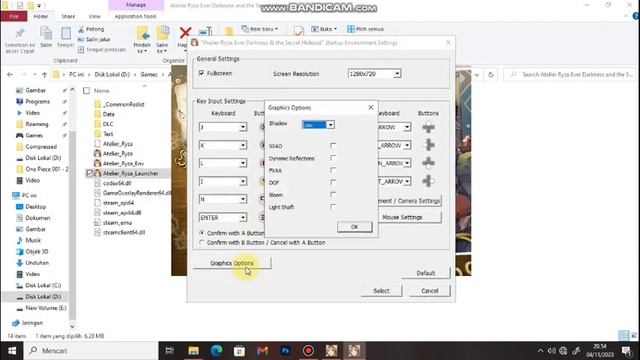Click the Move to (Pindah ke) icon
The height and width of the screenshot is (360, 640).
tap(142, 33)
